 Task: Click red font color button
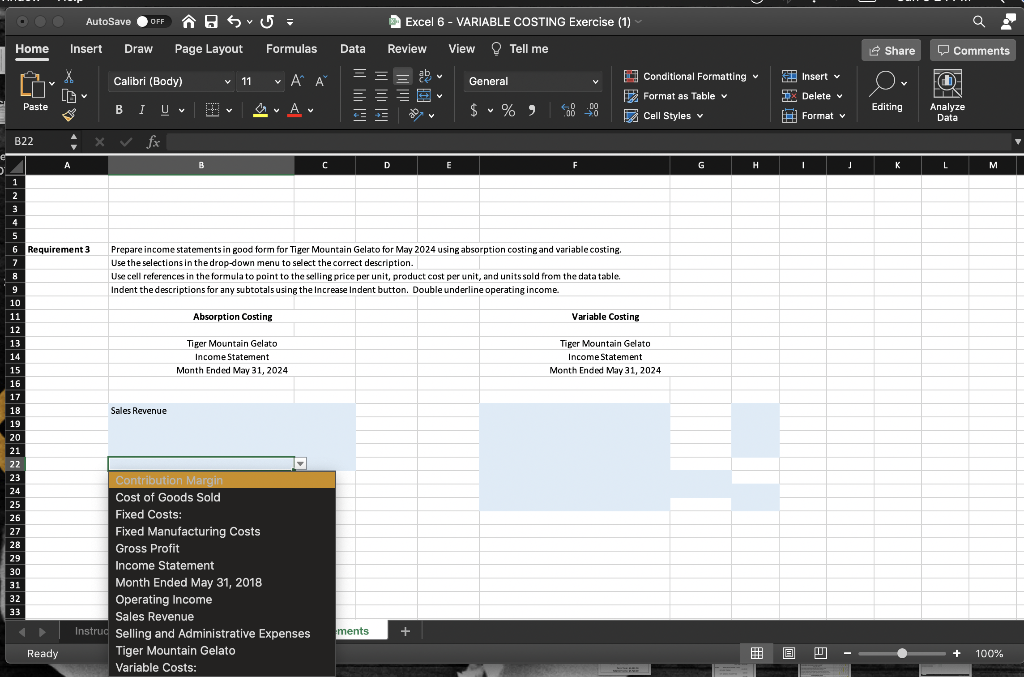(295, 110)
